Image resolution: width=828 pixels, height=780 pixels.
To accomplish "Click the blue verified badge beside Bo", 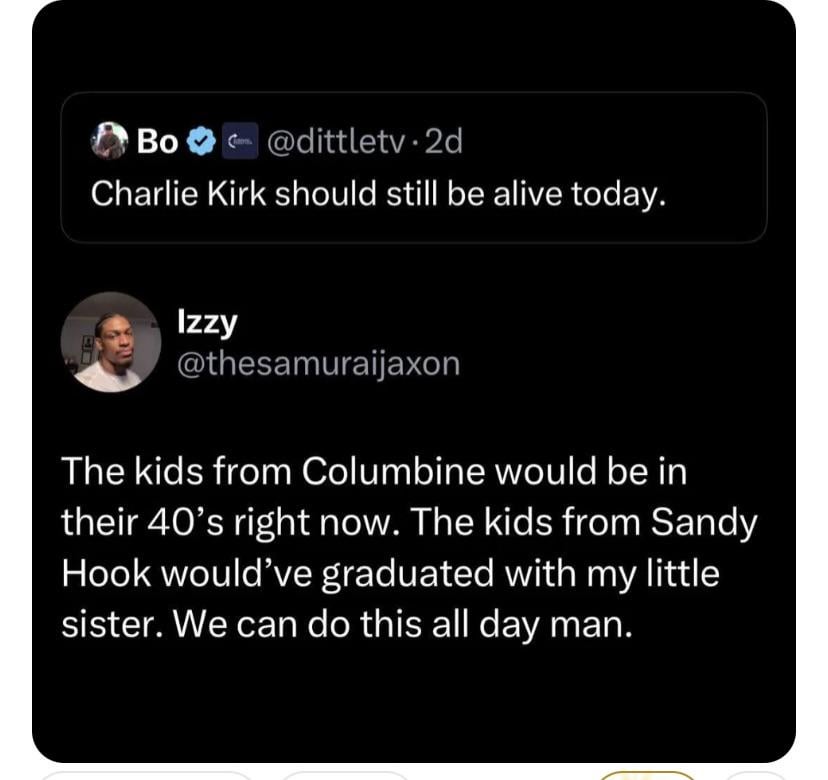I will click(x=200, y=142).
